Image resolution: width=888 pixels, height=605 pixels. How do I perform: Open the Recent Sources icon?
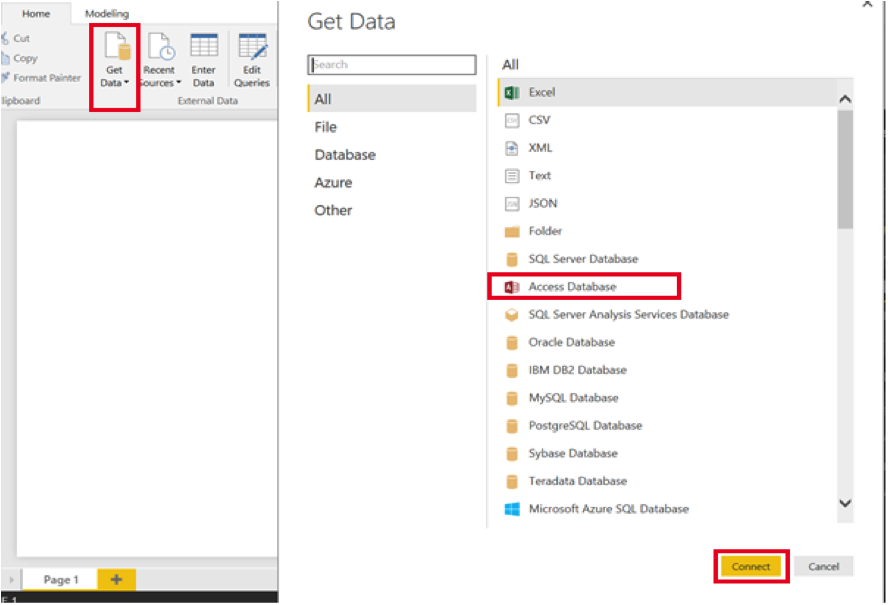(162, 46)
